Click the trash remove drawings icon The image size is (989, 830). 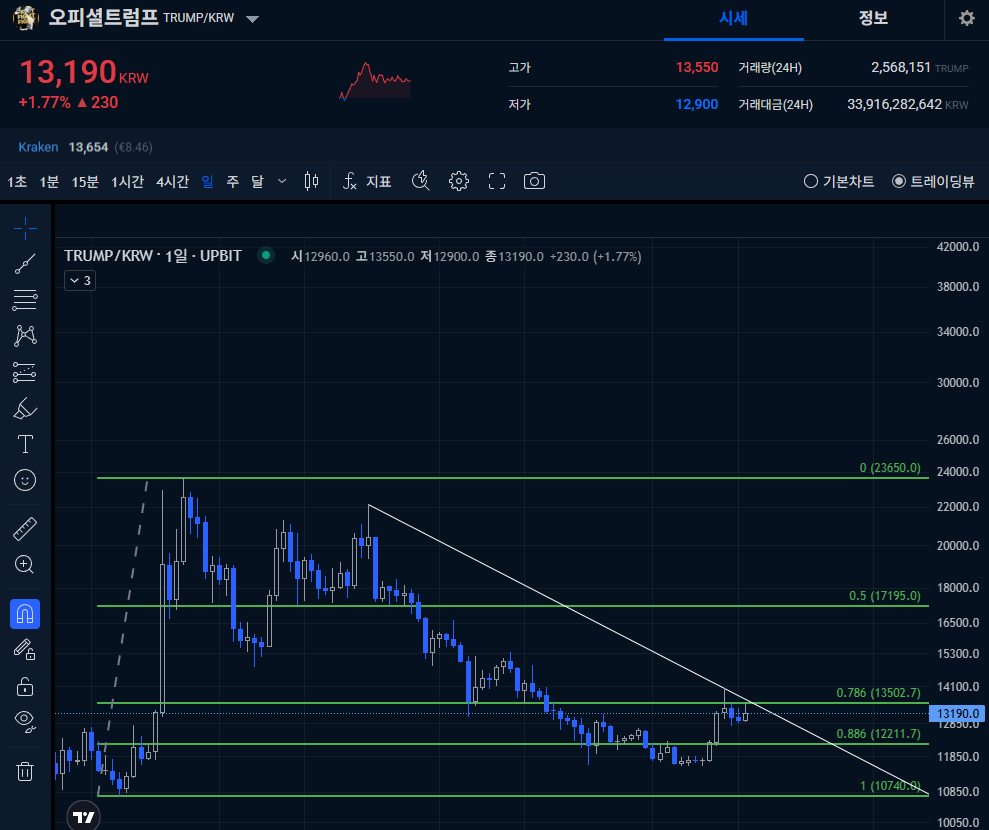(25, 771)
